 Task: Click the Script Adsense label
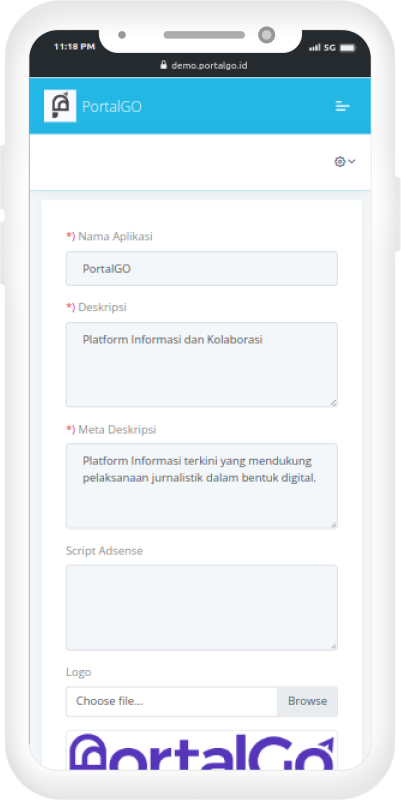pyautogui.click(x=105, y=551)
